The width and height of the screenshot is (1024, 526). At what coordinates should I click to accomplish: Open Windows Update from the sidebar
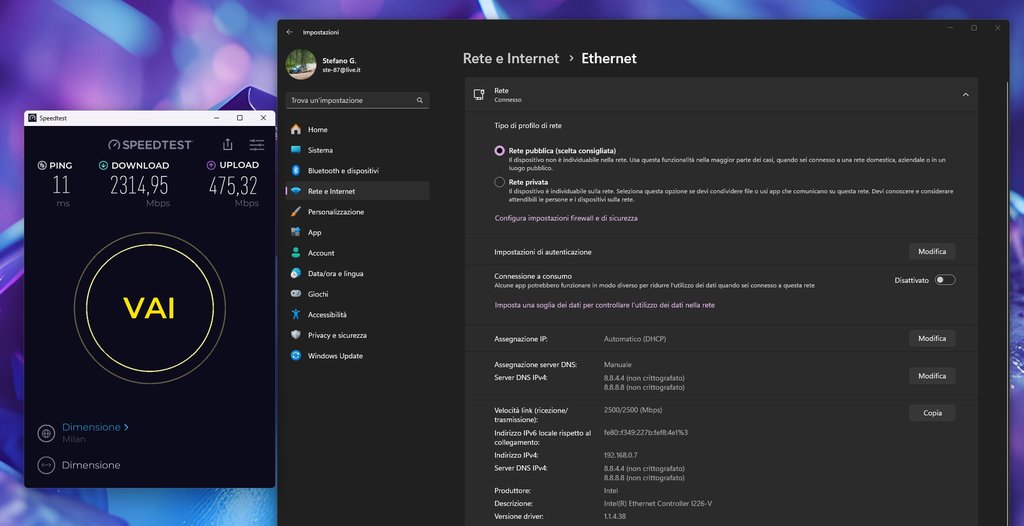(335, 356)
